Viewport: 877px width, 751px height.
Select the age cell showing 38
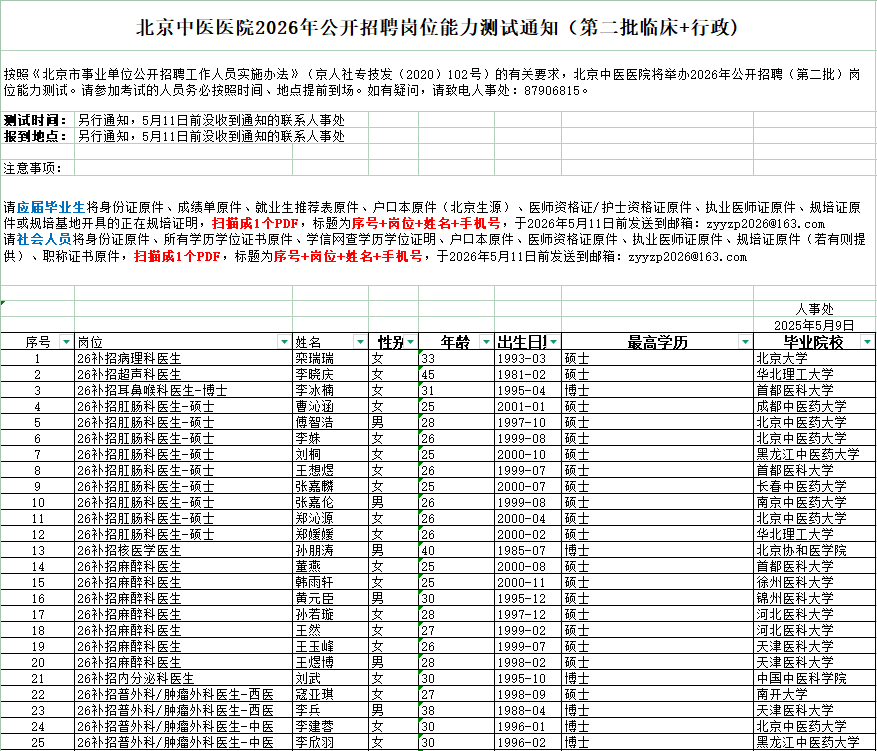click(x=456, y=711)
